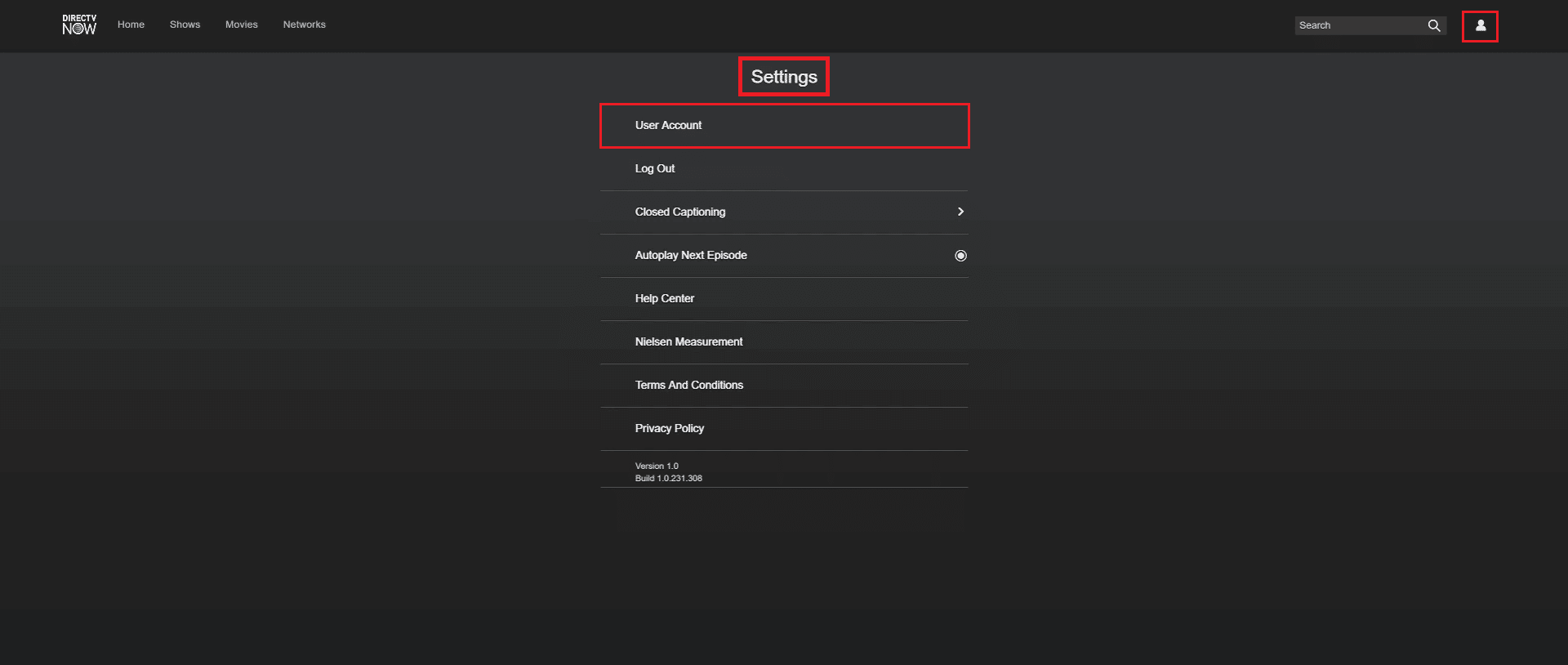This screenshot has height=665, width=1568.
Task: Open Nielsen Measurement
Action: (784, 342)
